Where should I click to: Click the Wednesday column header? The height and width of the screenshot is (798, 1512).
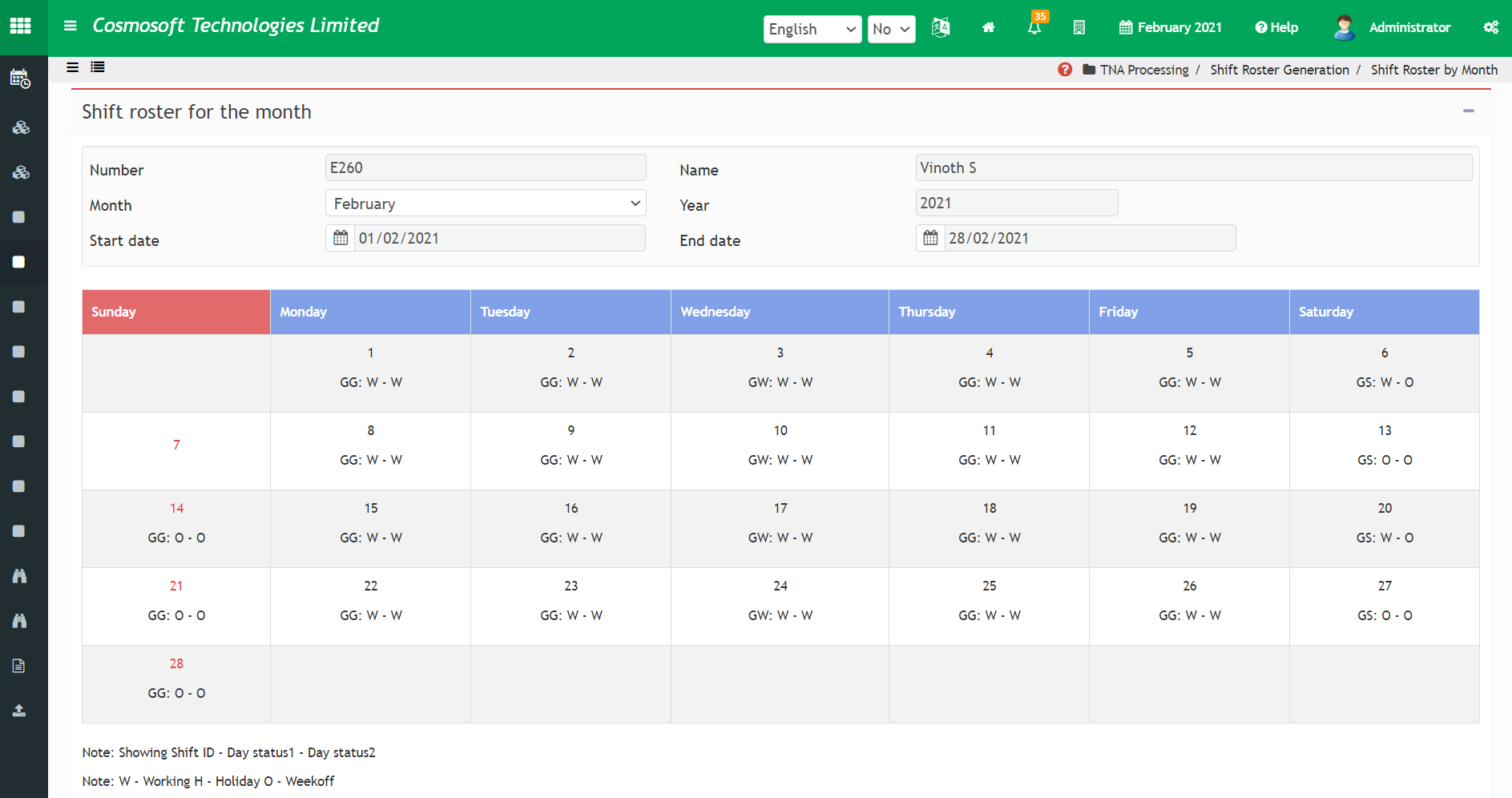click(780, 312)
